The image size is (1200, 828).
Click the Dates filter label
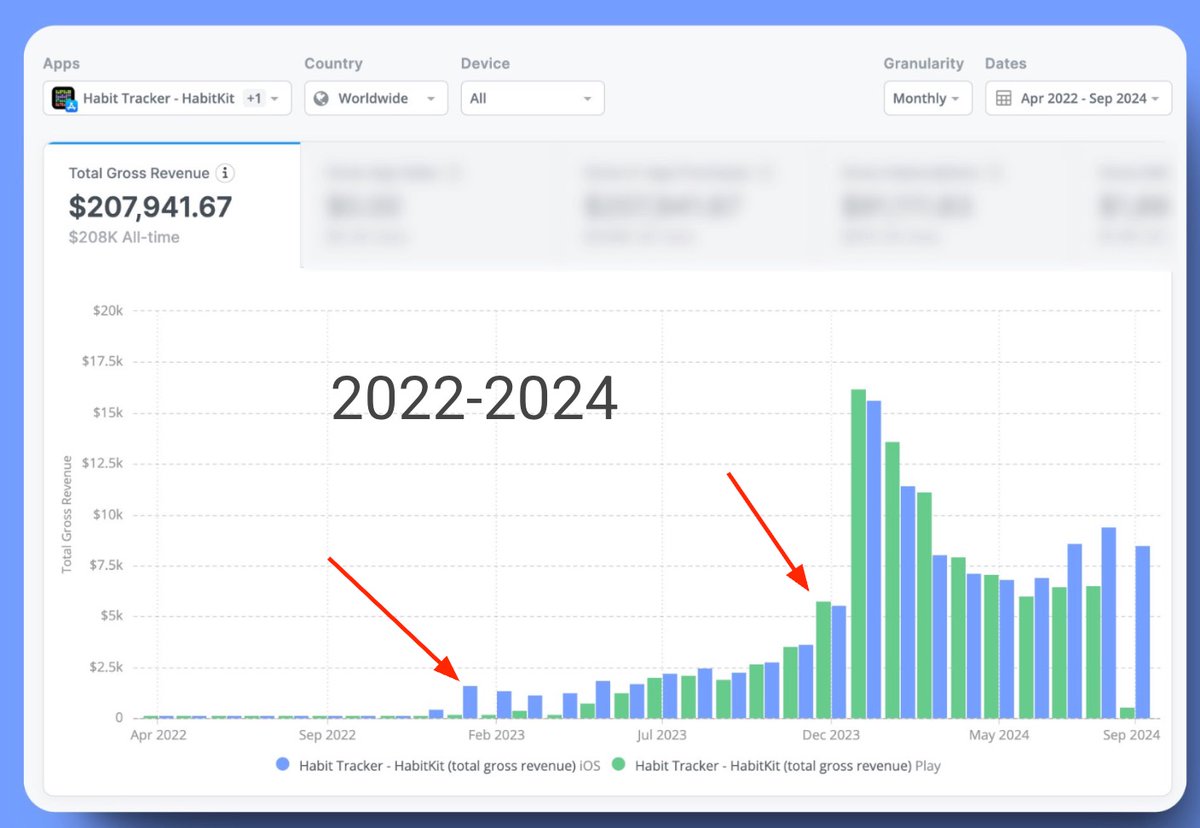click(1006, 63)
